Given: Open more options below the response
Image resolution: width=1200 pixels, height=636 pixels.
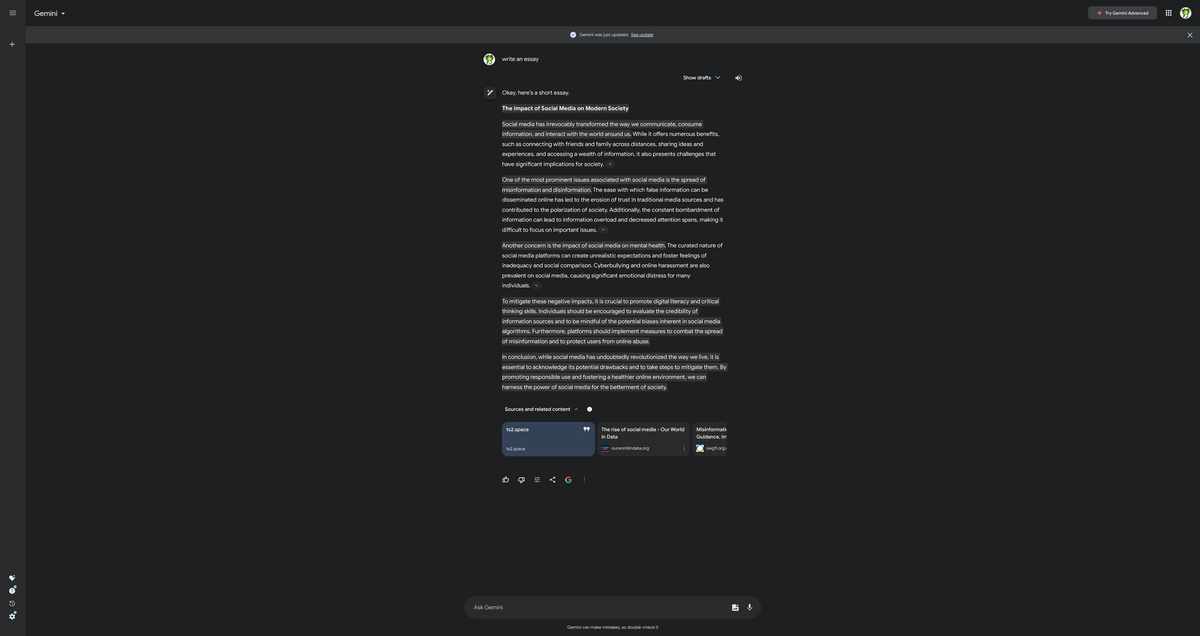Looking at the screenshot, I should (x=585, y=480).
